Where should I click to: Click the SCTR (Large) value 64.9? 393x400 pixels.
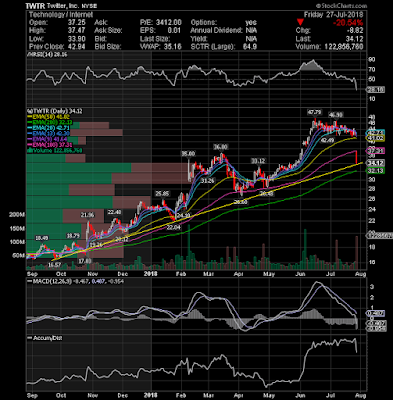(250, 46)
